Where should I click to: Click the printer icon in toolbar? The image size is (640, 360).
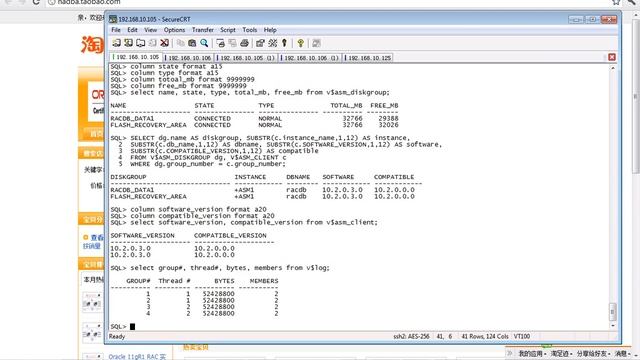244,43
